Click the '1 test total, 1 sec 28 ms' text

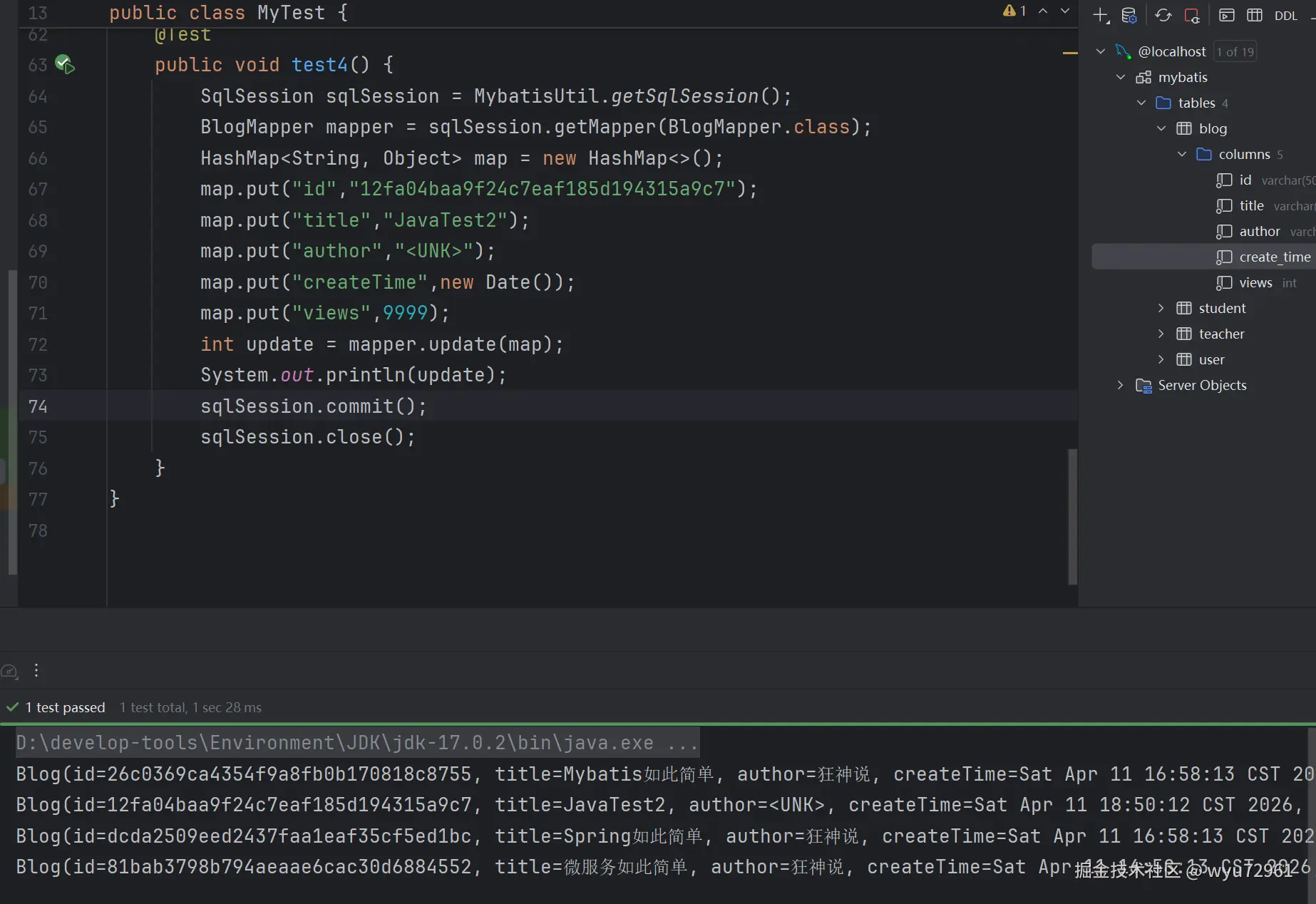(190, 707)
